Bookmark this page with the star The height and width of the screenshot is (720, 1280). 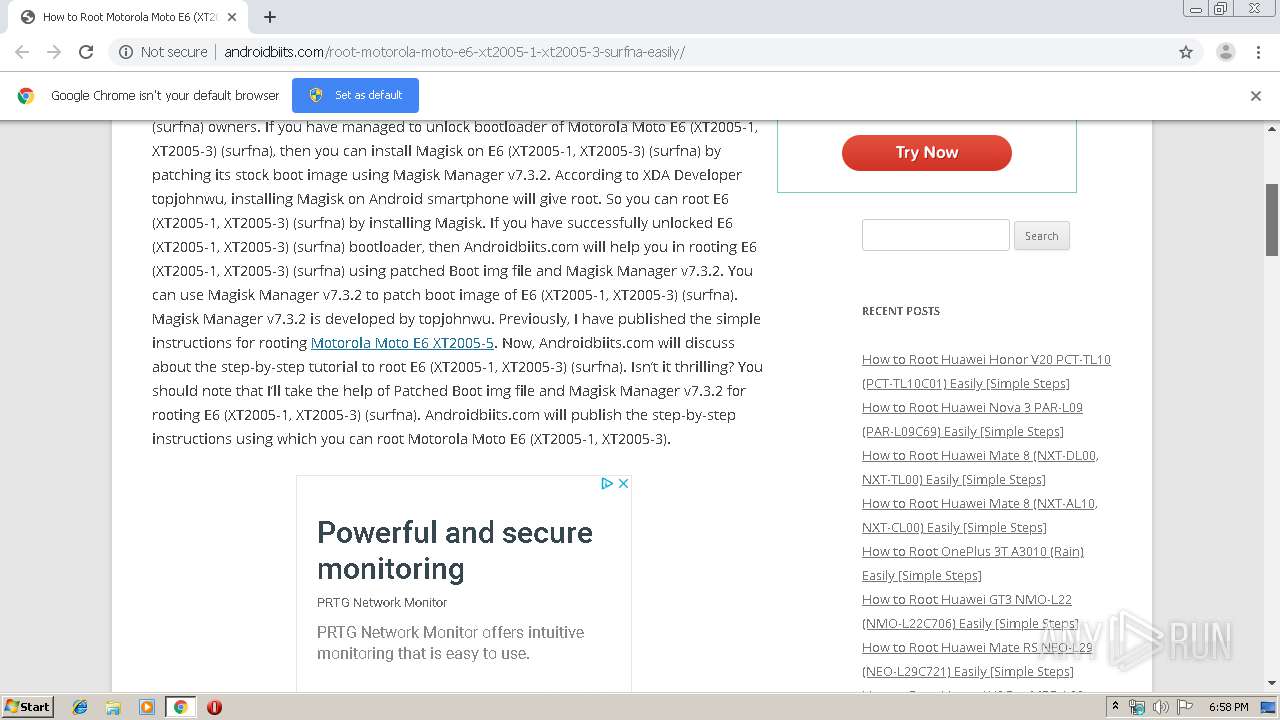[x=1186, y=52]
